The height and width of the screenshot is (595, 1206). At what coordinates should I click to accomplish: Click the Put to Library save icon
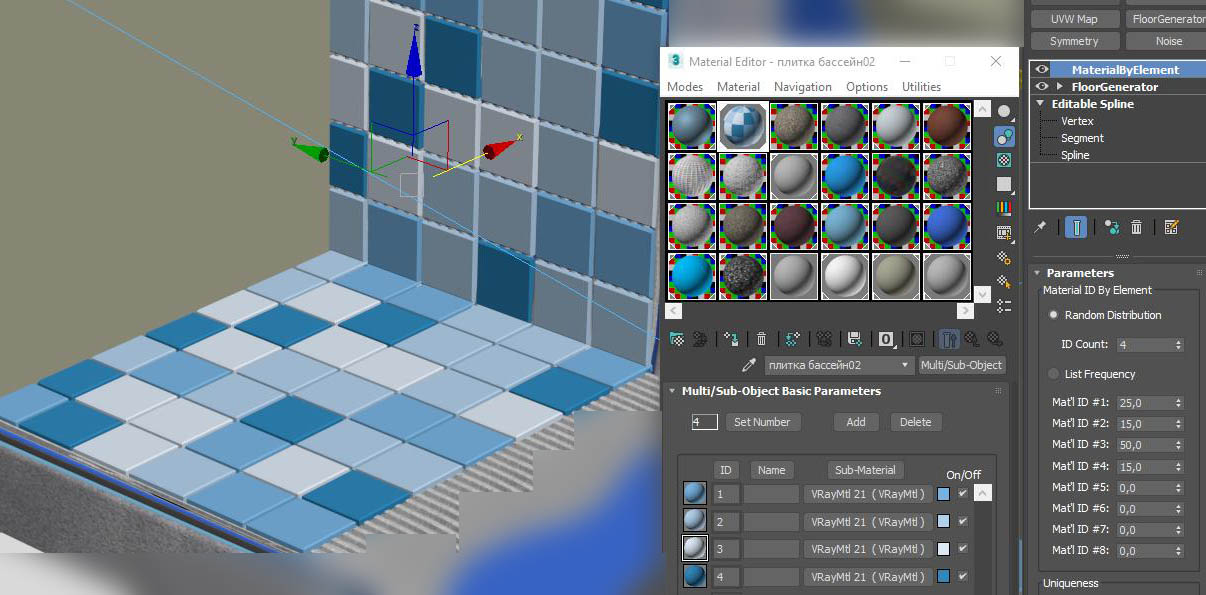pyautogui.click(x=855, y=339)
